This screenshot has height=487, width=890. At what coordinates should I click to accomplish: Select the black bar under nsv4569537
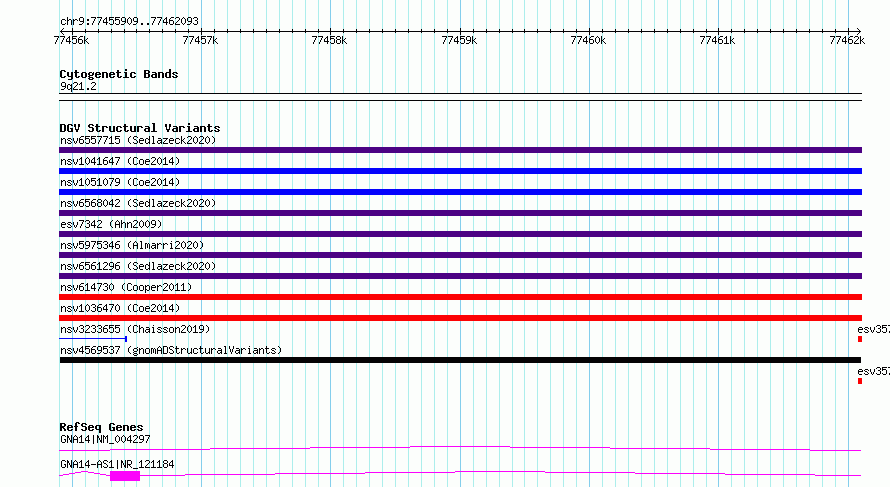tap(460, 360)
